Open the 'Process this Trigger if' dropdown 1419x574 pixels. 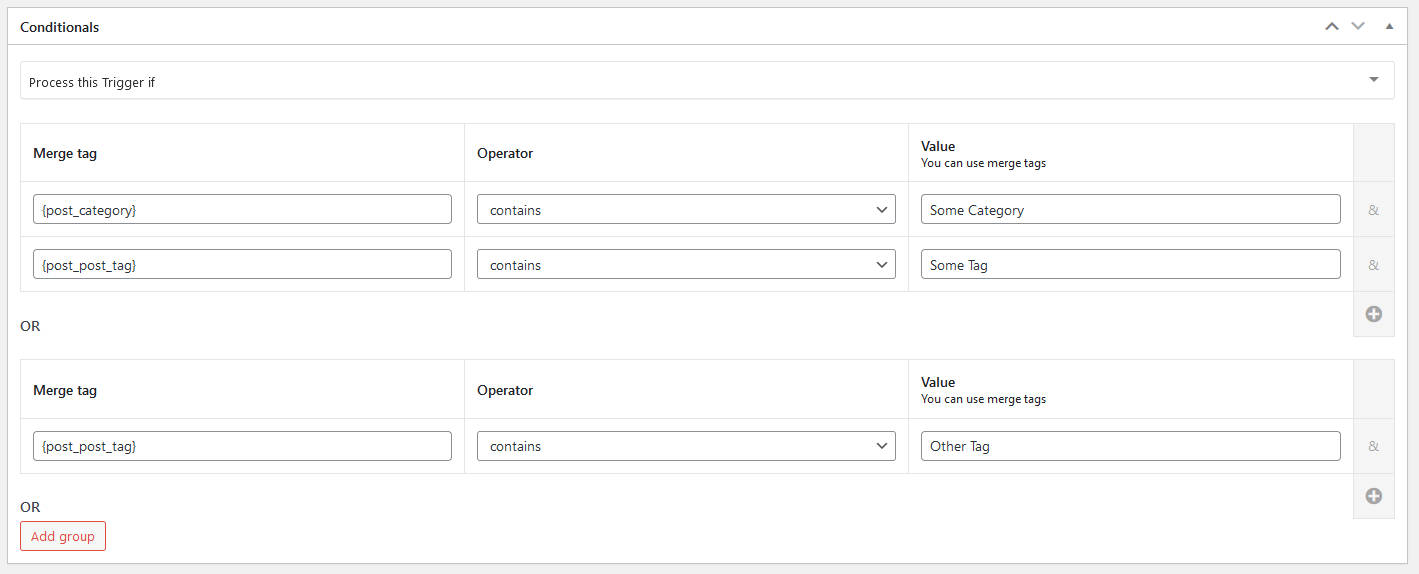click(x=707, y=82)
